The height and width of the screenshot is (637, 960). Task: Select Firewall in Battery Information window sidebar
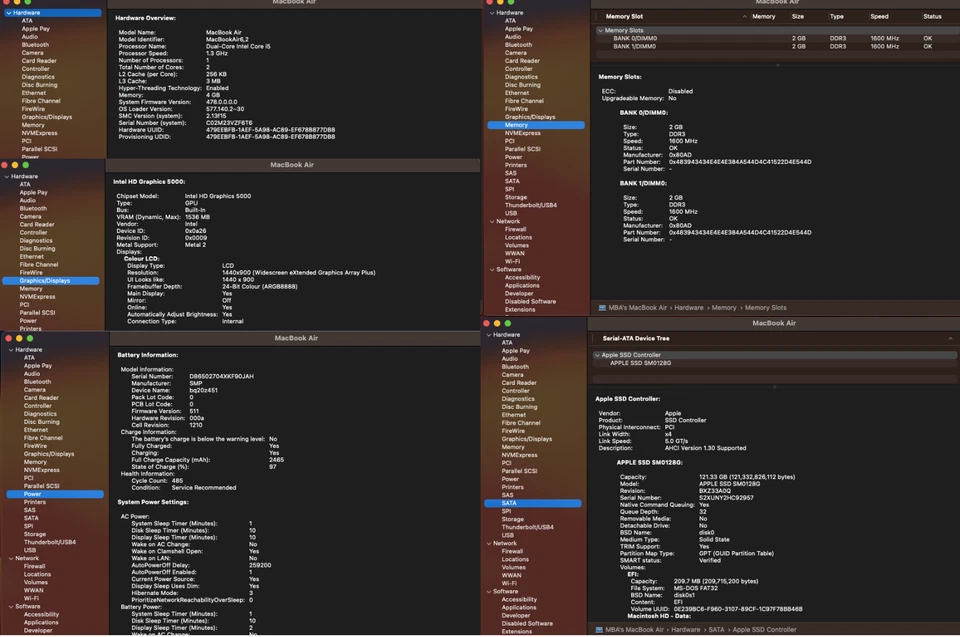point(34,567)
